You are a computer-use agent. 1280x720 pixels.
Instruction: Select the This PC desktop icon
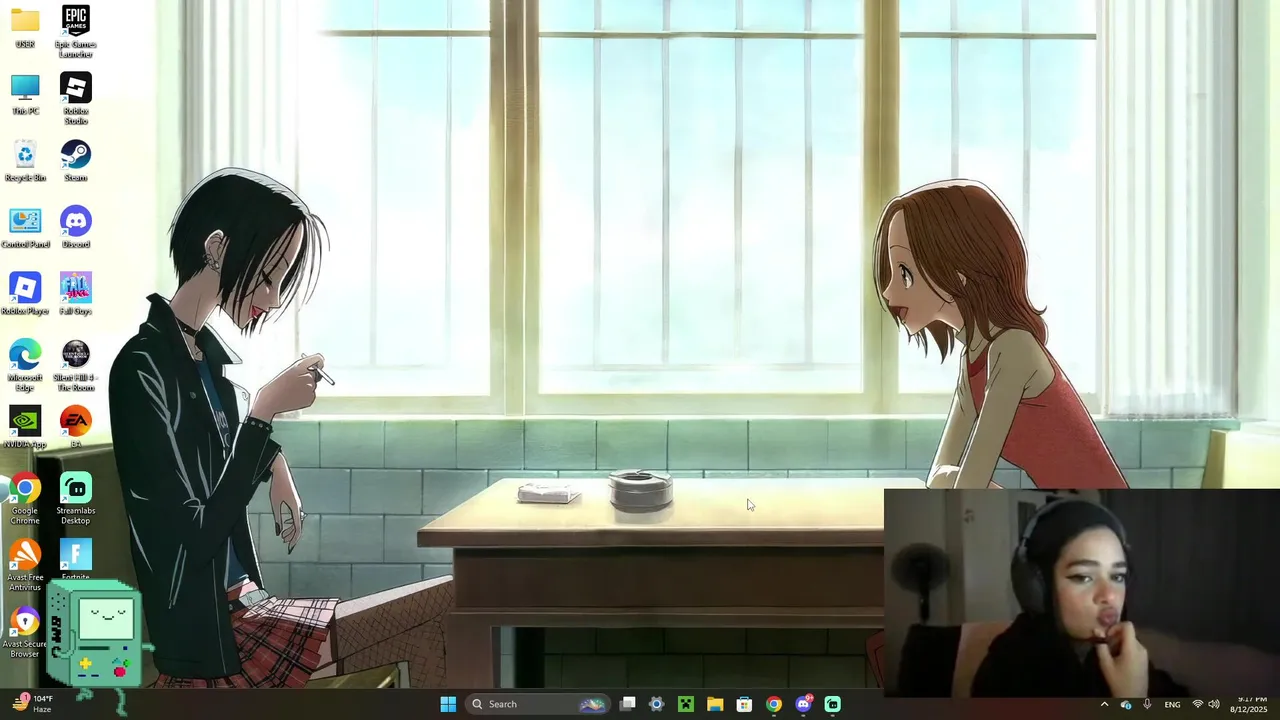click(25, 94)
